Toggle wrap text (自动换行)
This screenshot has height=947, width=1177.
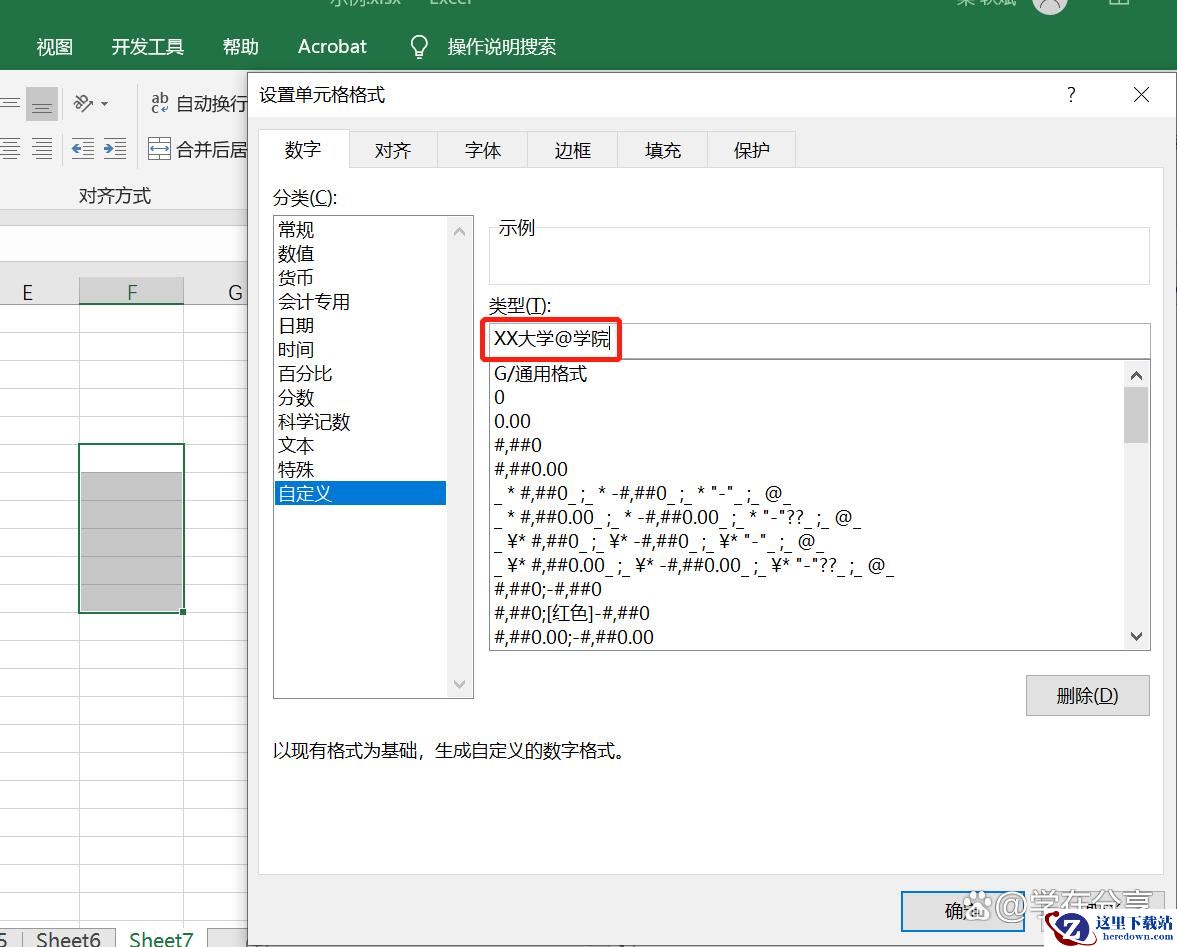click(x=198, y=103)
